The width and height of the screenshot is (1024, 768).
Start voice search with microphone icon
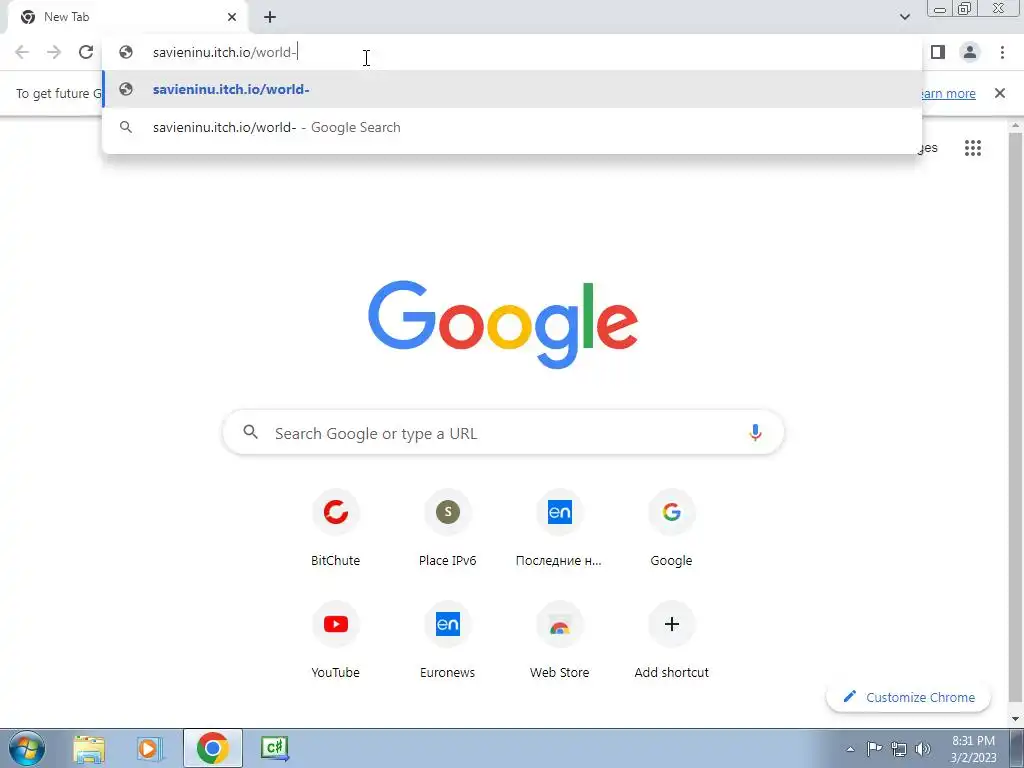point(755,432)
